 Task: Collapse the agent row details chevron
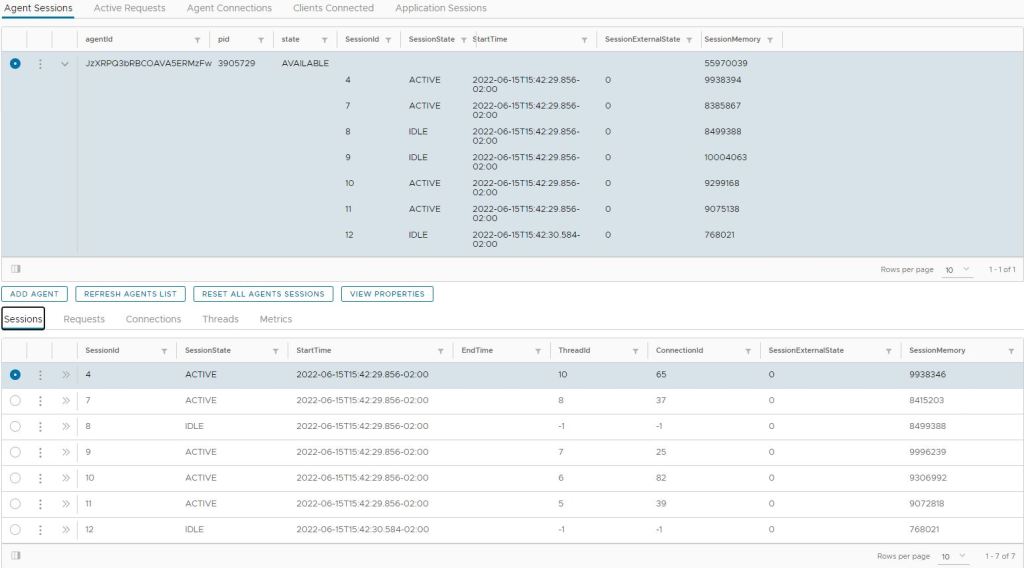(65, 64)
